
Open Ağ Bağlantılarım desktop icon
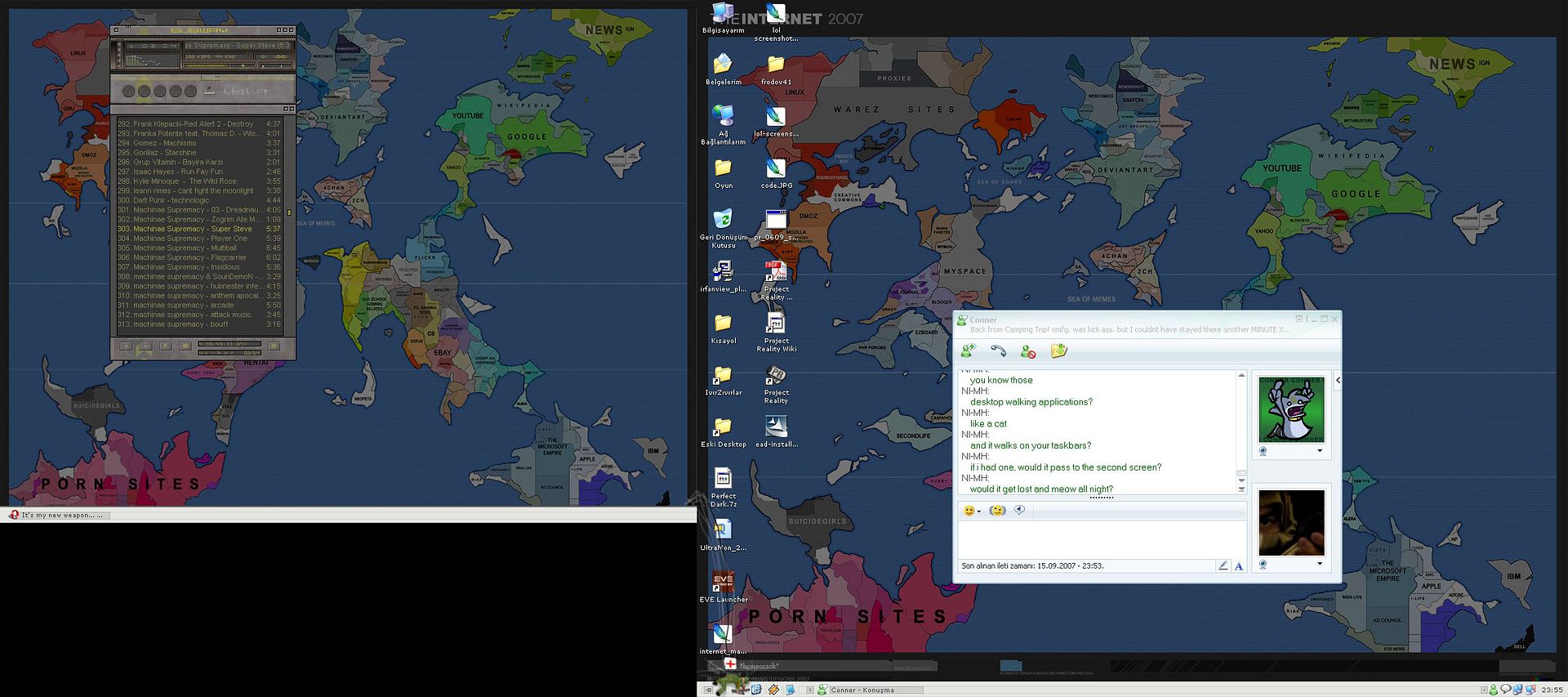[724, 125]
